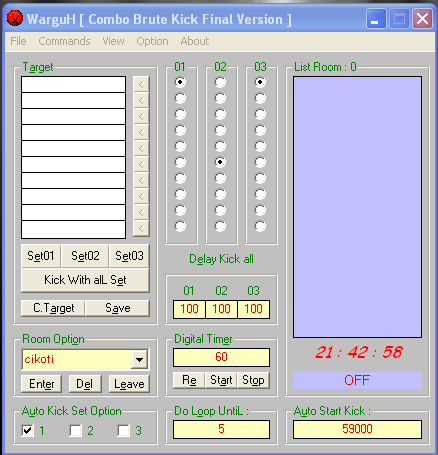This screenshot has width=438, height=455.
Task: Click the Auto Start Kick 59000 field
Action: (357, 429)
